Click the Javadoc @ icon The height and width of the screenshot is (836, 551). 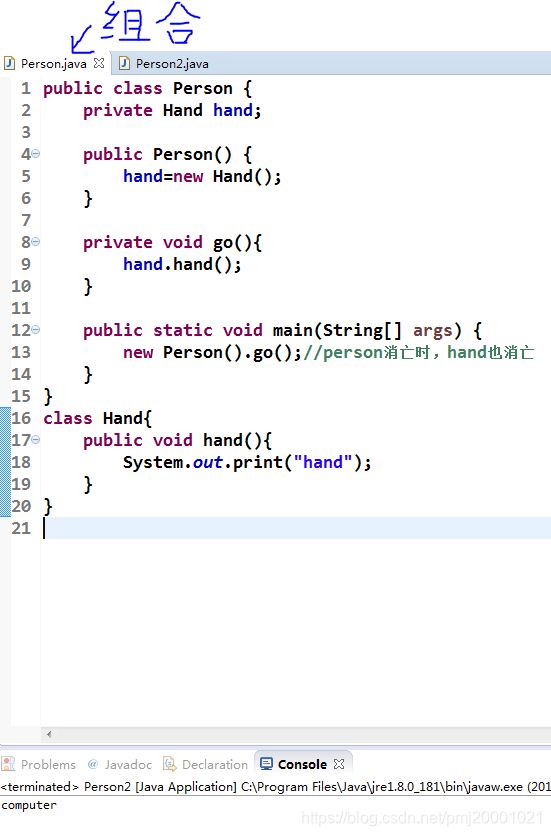coord(93,763)
